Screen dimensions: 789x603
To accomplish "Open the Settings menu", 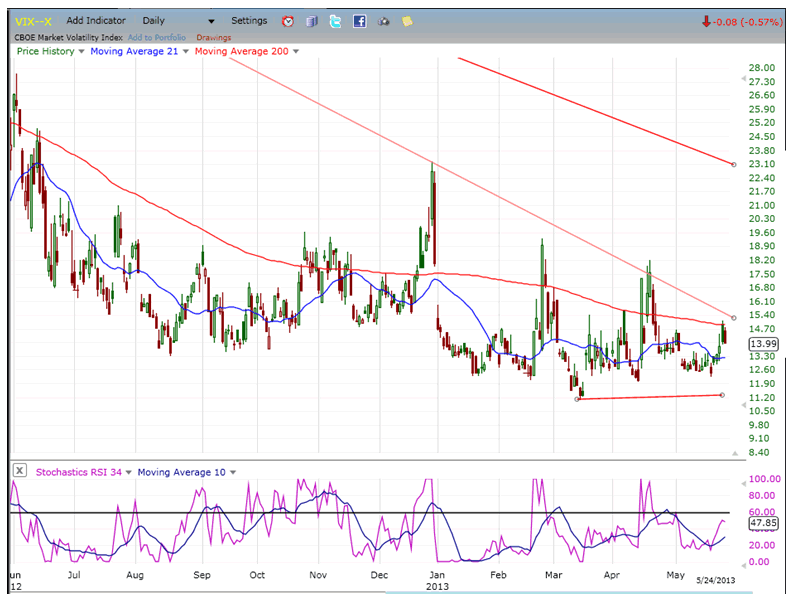I will (x=249, y=20).
